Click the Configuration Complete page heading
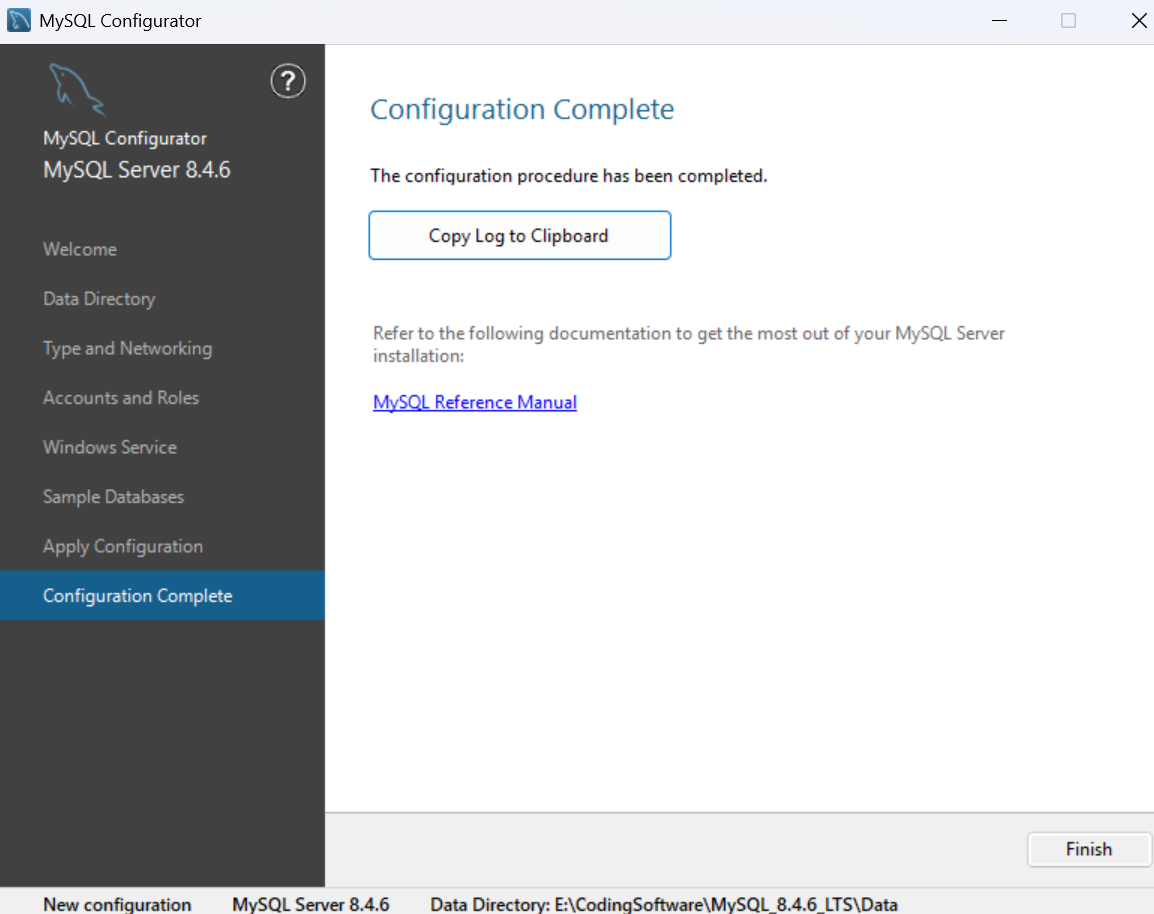Image resolution: width=1154 pixels, height=914 pixels. [521, 109]
